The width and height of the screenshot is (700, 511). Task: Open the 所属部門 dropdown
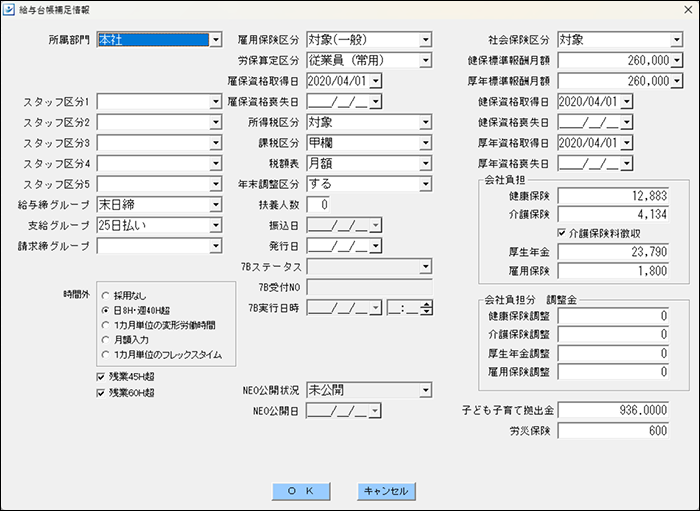coord(215,40)
